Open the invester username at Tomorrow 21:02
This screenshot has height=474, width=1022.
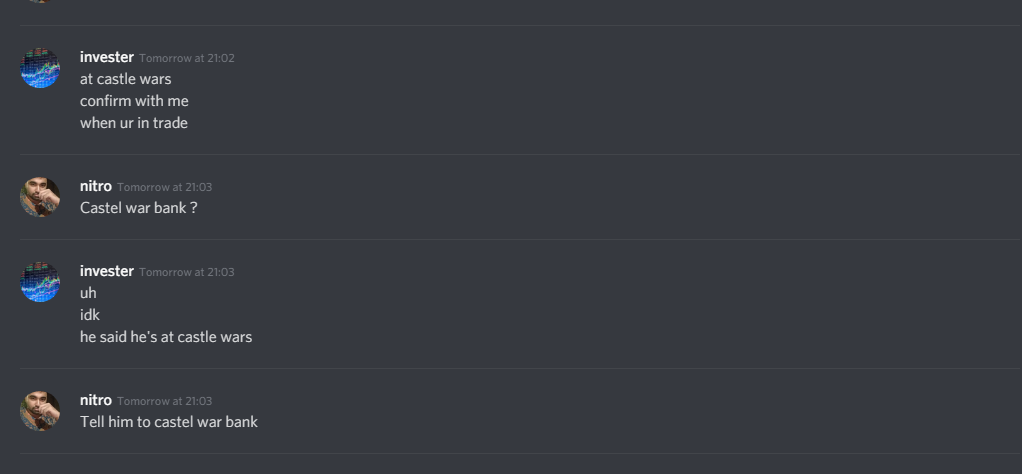[107, 57]
